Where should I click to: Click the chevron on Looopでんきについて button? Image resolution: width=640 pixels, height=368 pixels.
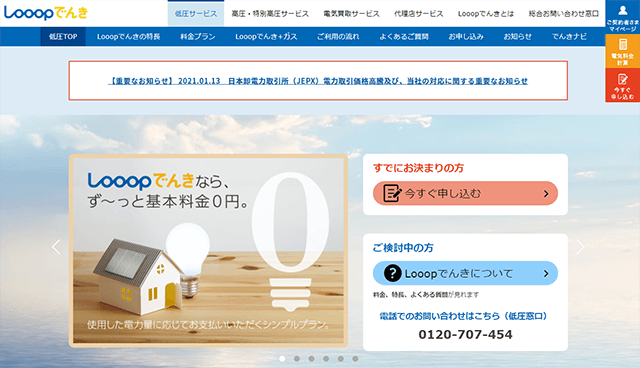click(546, 273)
